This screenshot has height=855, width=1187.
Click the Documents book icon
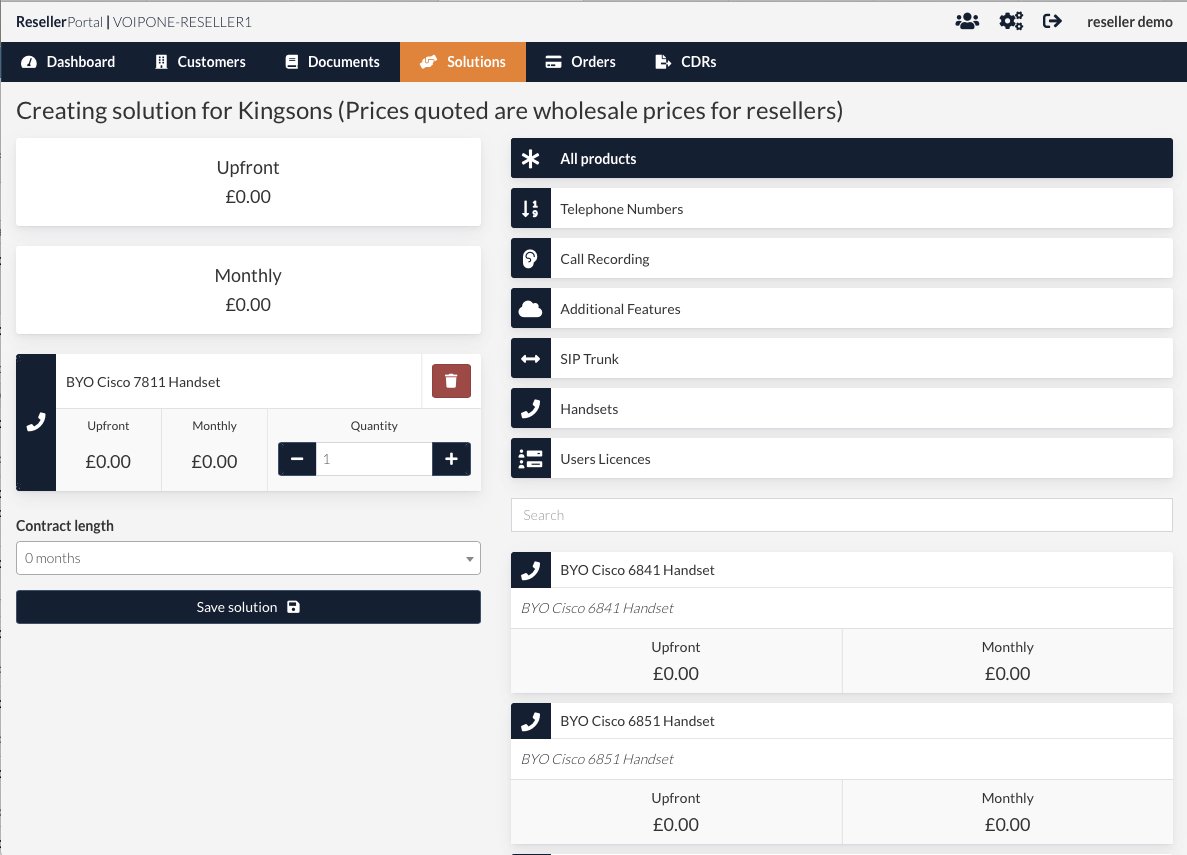291,62
